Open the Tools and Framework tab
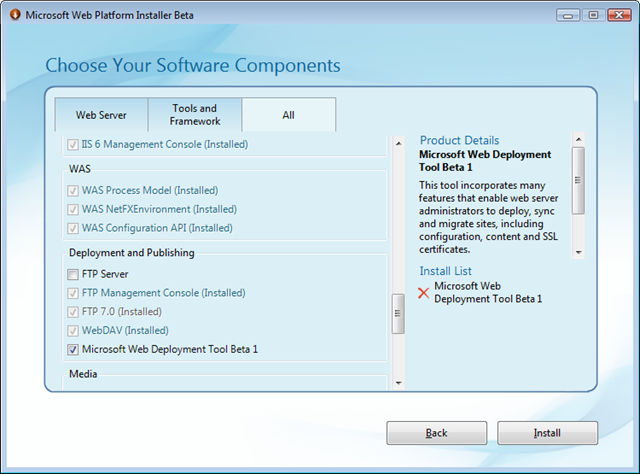640x474 pixels. click(195, 115)
